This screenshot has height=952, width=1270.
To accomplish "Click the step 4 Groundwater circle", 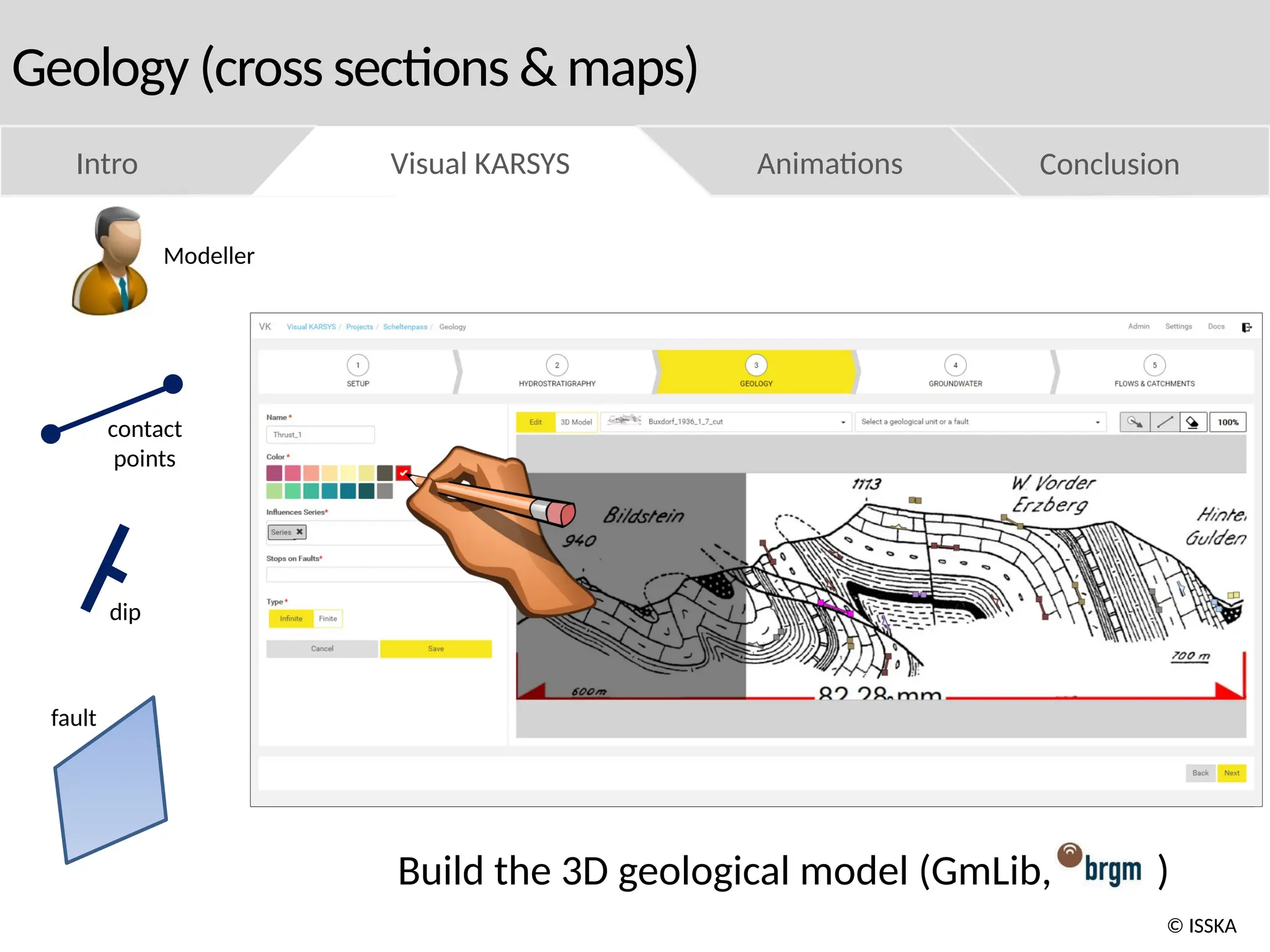I will coord(955,365).
